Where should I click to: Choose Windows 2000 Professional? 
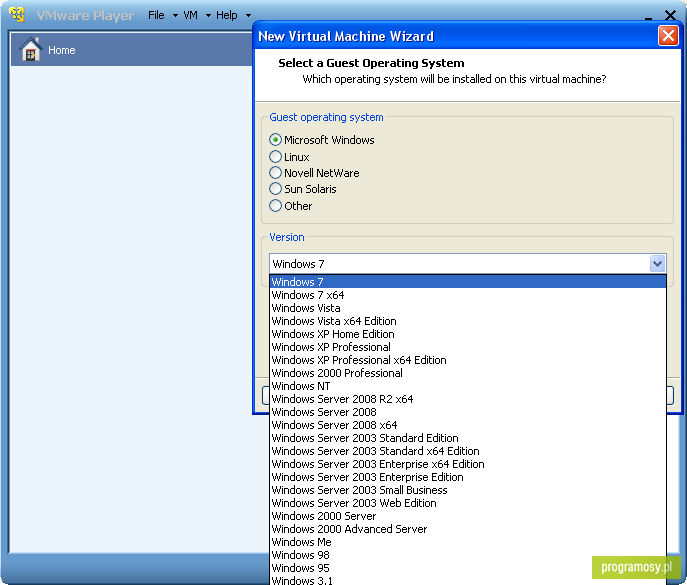pos(468,373)
